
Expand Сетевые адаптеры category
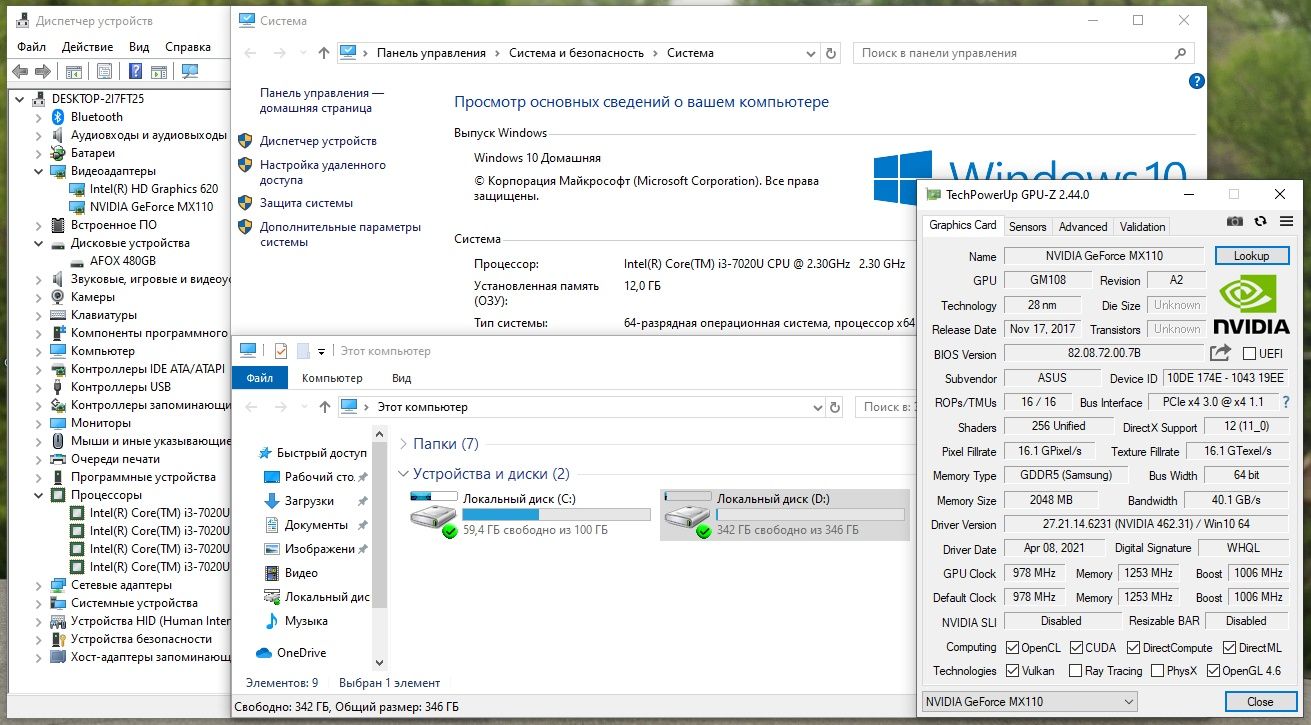tap(38, 585)
